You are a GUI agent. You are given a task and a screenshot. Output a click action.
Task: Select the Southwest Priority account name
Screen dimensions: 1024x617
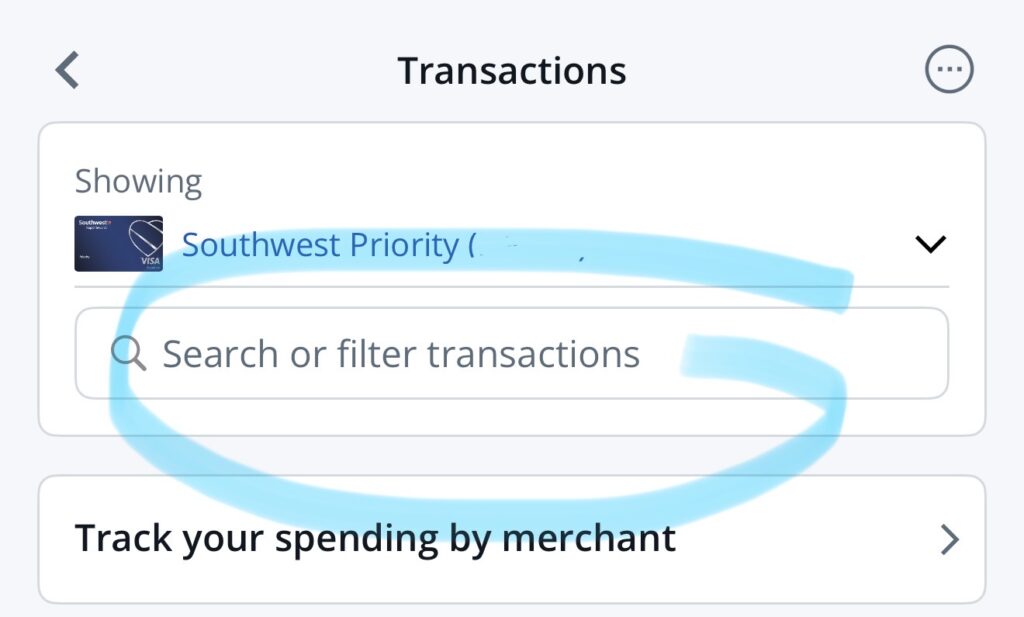[320, 245]
